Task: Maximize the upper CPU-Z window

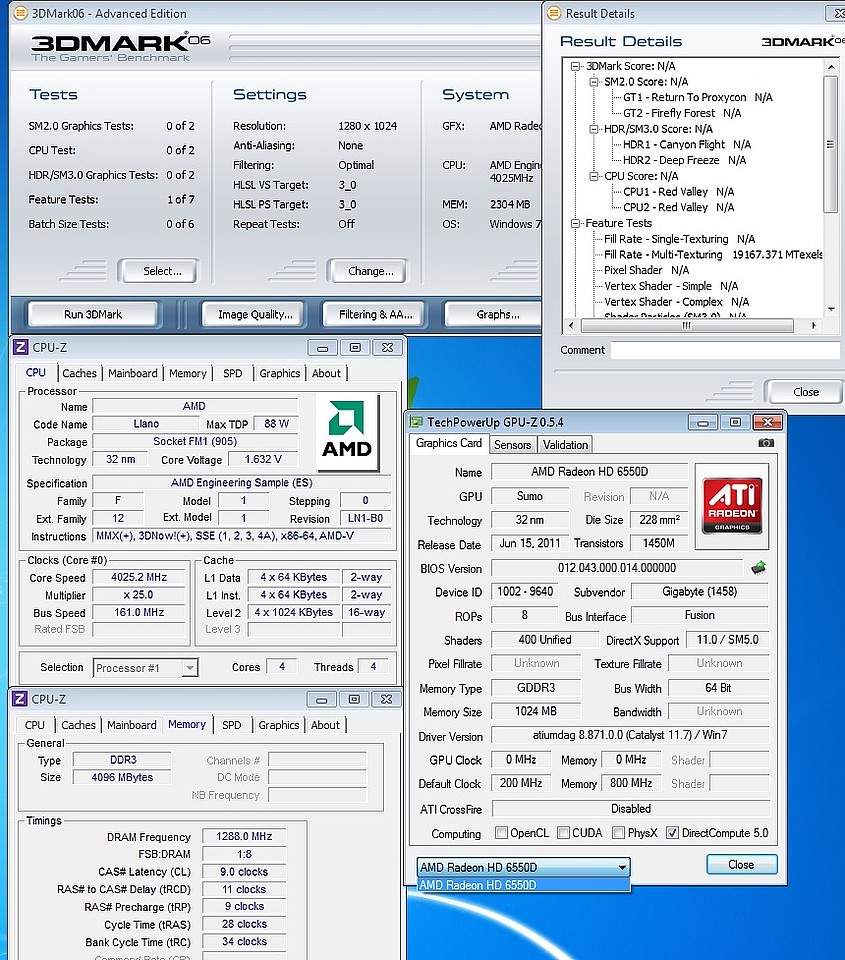Action: pos(355,348)
